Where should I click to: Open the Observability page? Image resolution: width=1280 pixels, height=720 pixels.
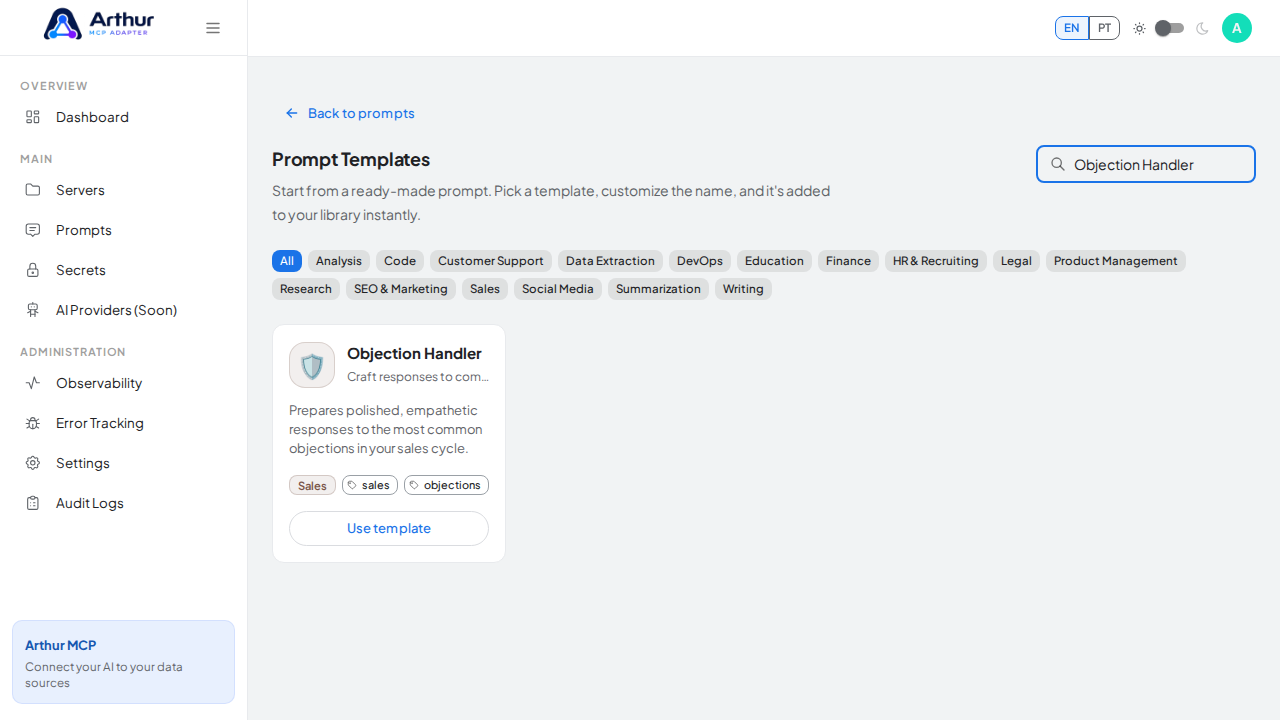click(123, 383)
